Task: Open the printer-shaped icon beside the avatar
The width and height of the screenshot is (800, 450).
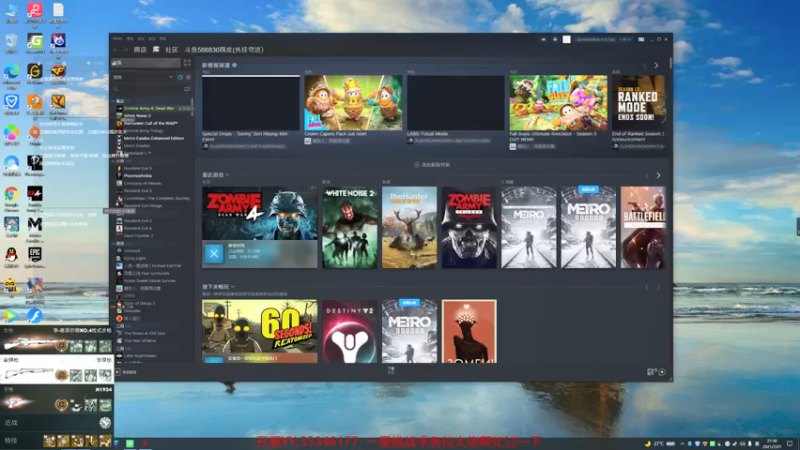Action: click(x=555, y=39)
